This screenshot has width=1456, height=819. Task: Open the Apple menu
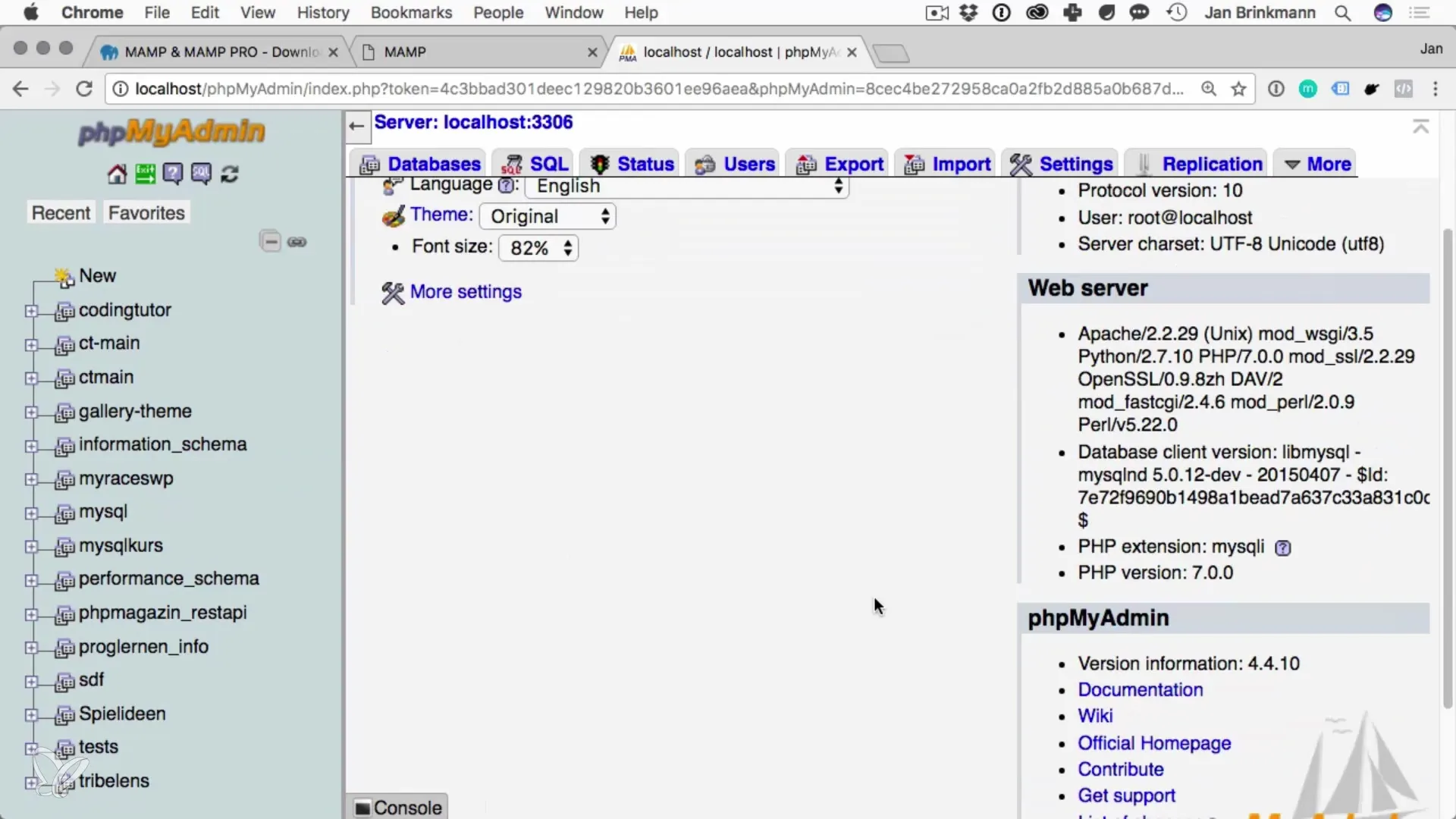point(30,13)
